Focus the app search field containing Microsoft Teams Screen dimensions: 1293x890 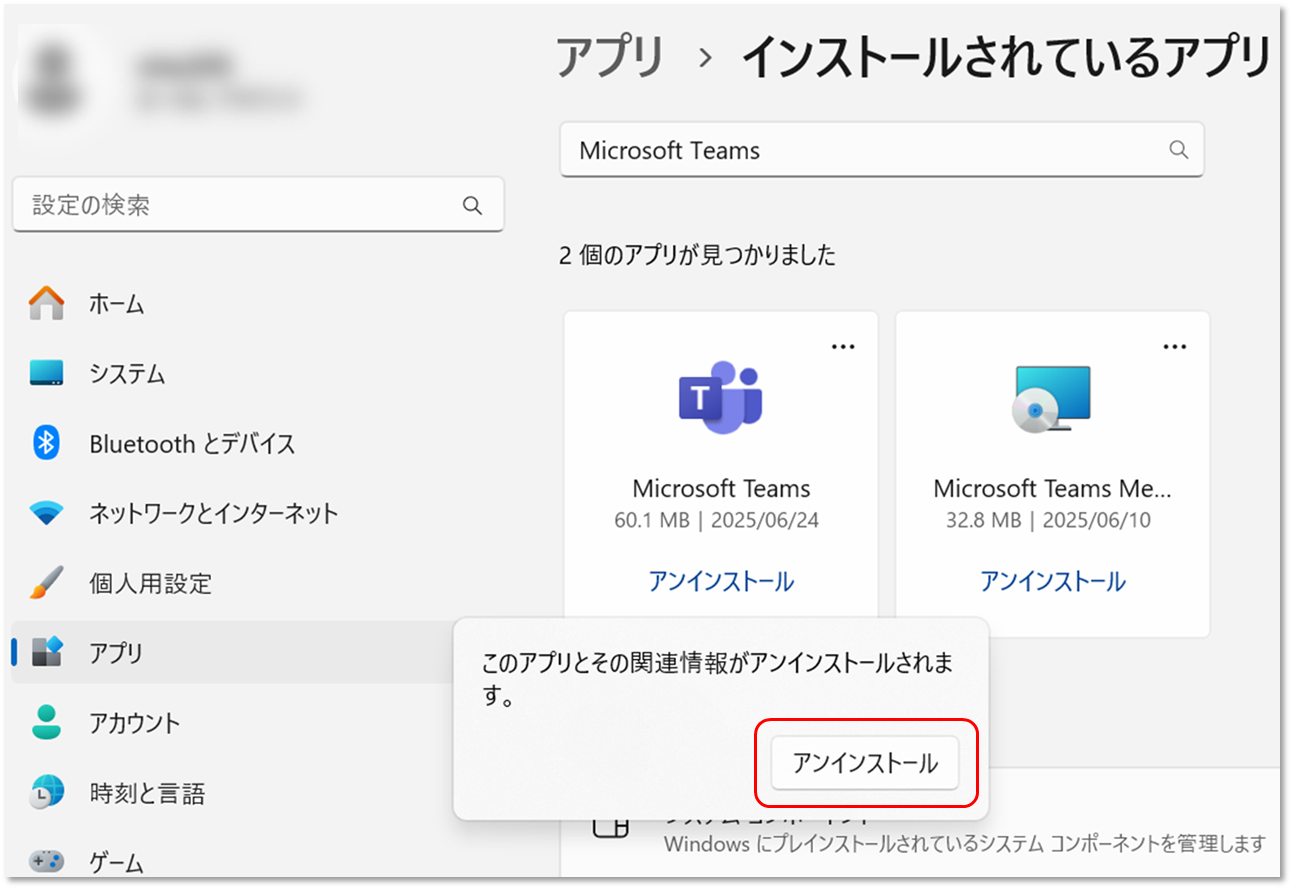(882, 150)
